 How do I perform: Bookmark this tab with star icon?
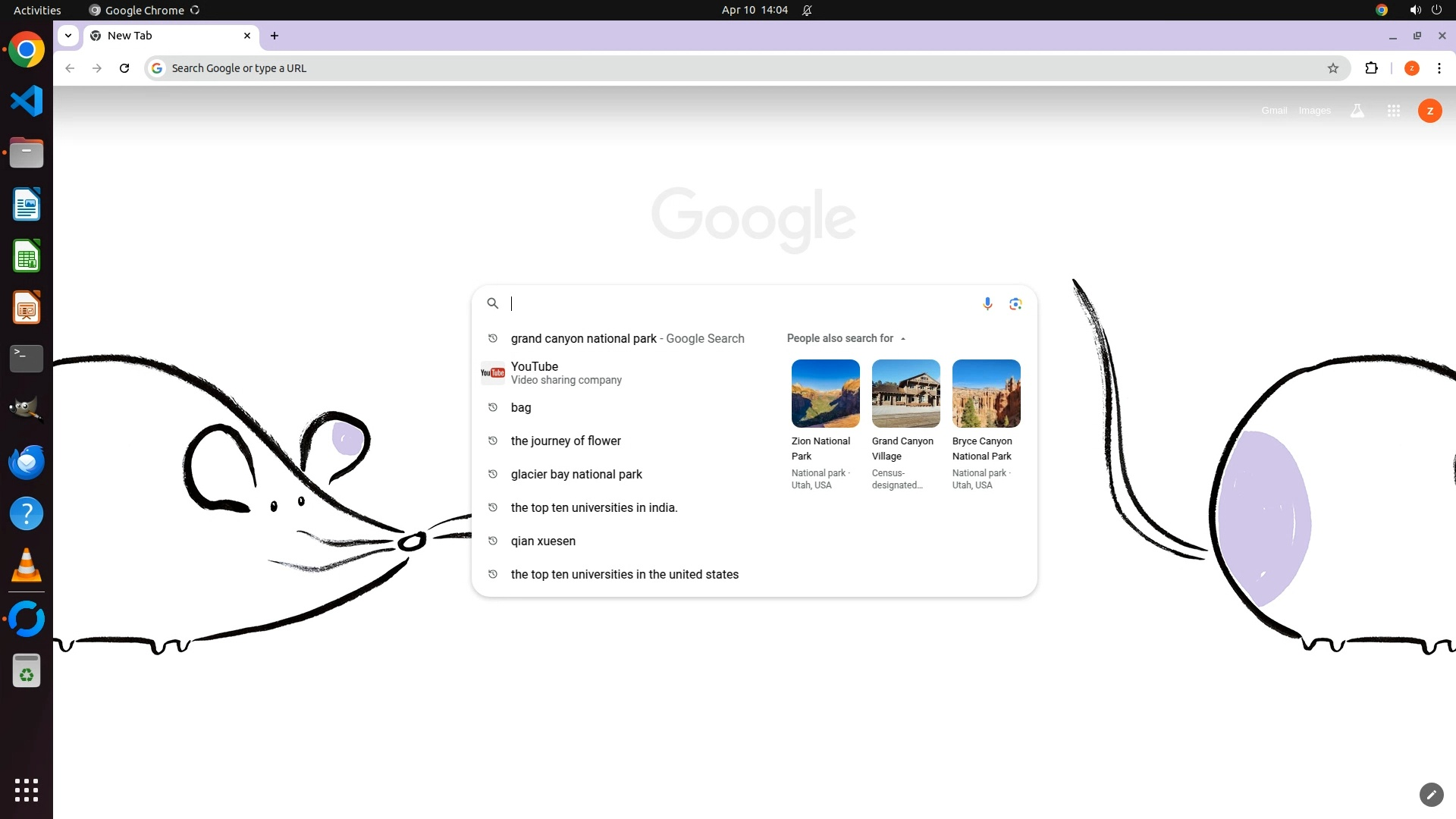point(1333,68)
